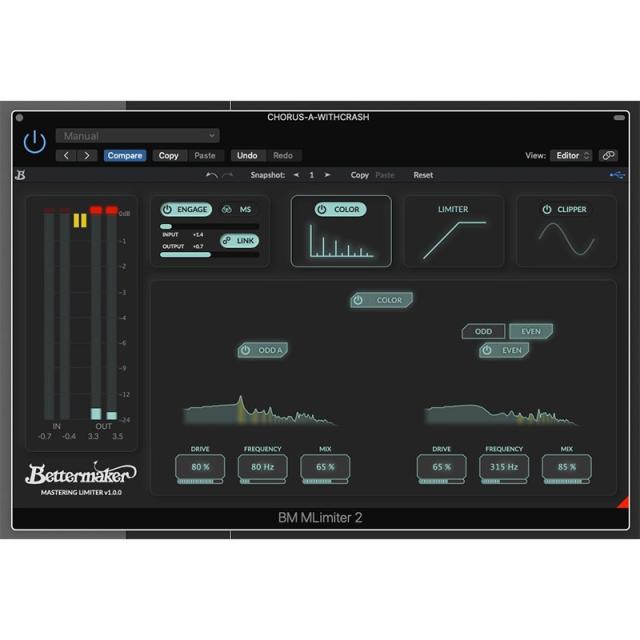The width and height of the screenshot is (640, 640).
Task: Go to next preset arrow
Action: coord(87,156)
